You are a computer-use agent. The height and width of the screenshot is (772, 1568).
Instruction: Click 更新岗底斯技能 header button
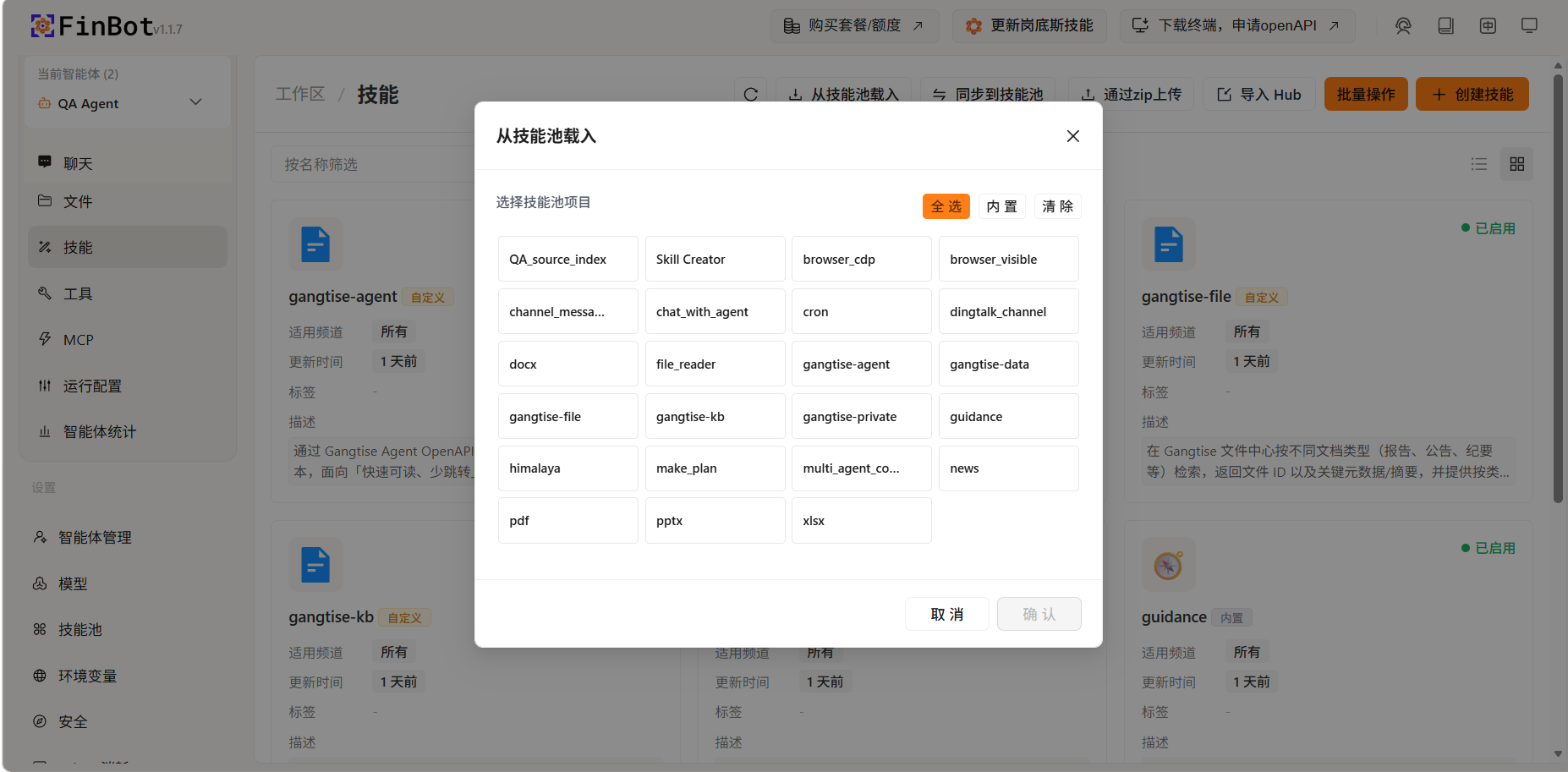(1030, 25)
